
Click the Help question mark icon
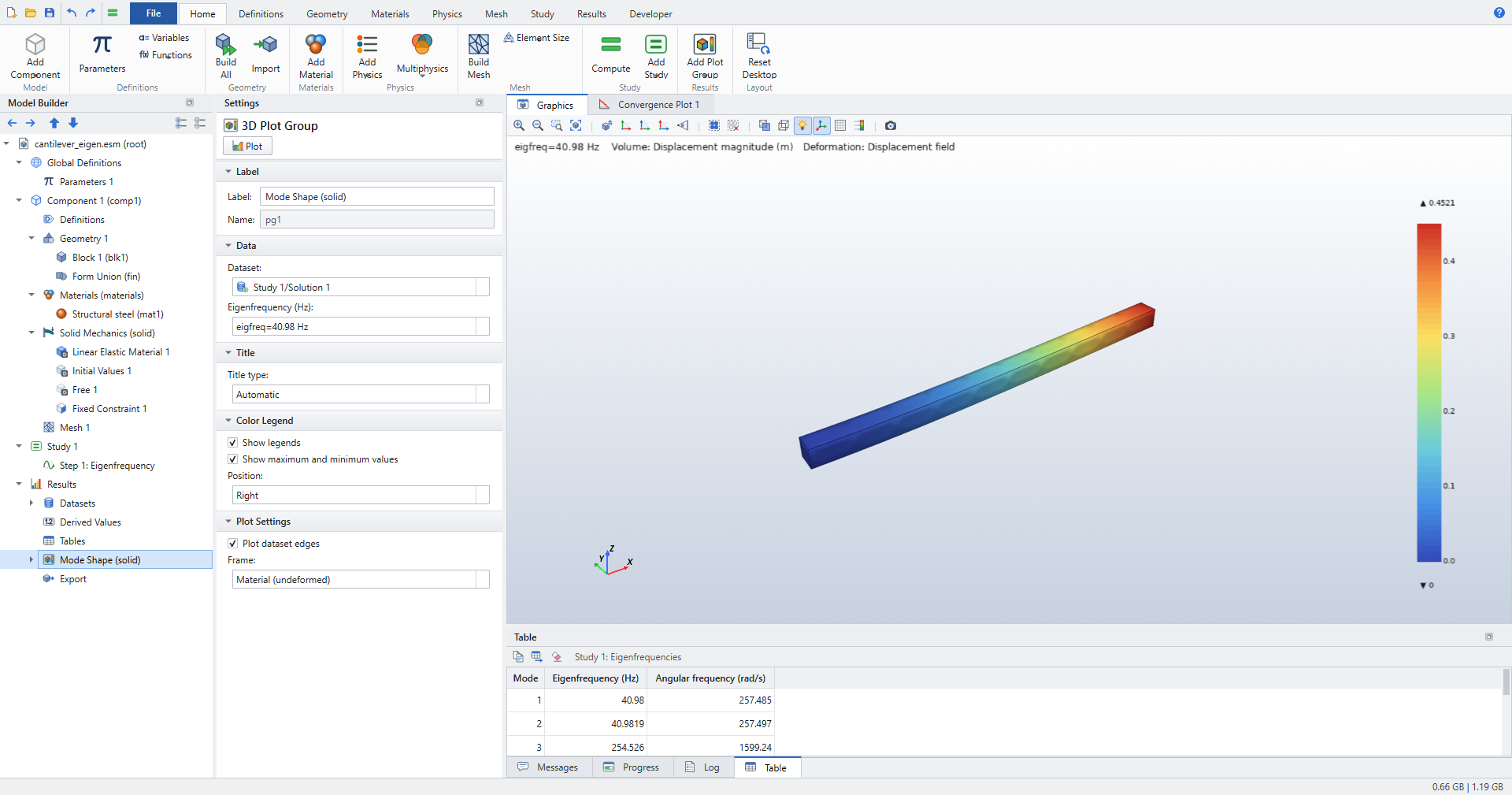pyautogui.click(x=1499, y=13)
